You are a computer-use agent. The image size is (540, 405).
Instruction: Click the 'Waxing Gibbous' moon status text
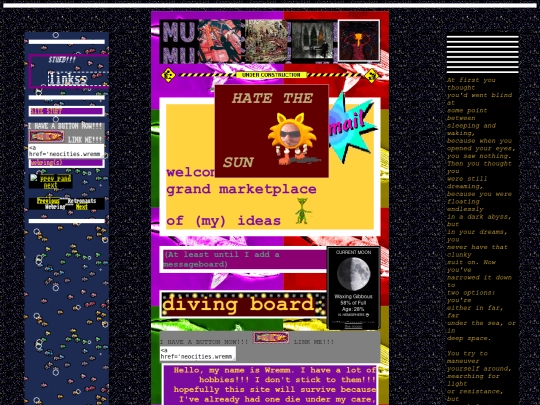click(x=353, y=296)
